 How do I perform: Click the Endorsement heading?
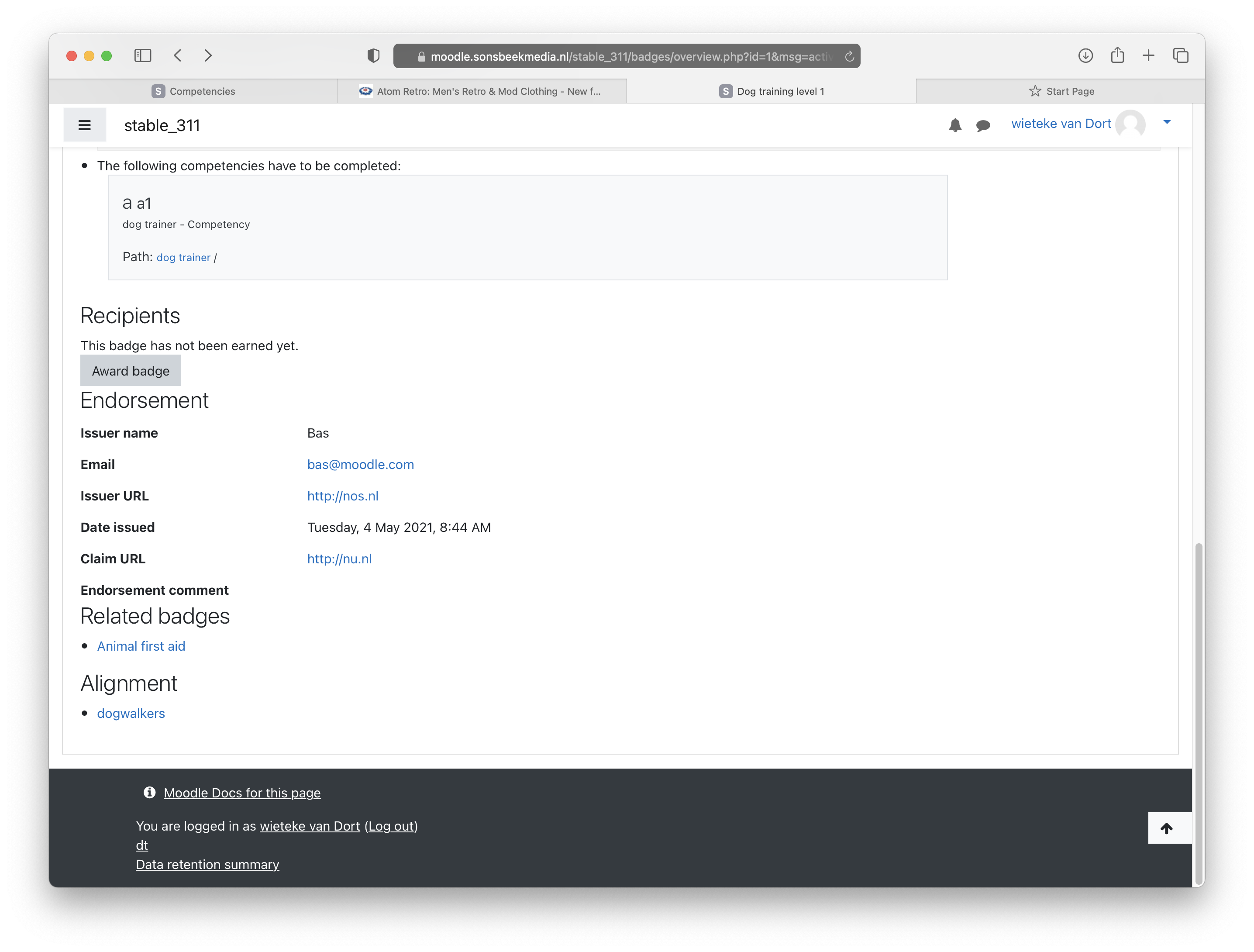point(144,400)
